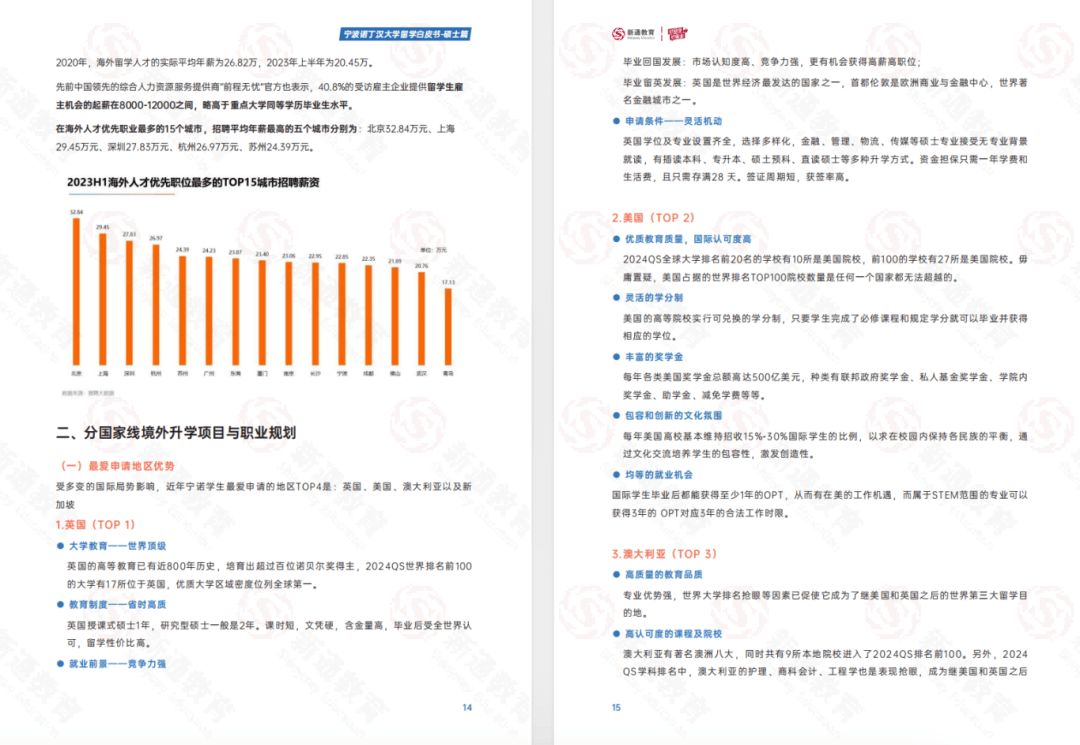Click heading 1.英国（TOP 1）

[x=95, y=525]
